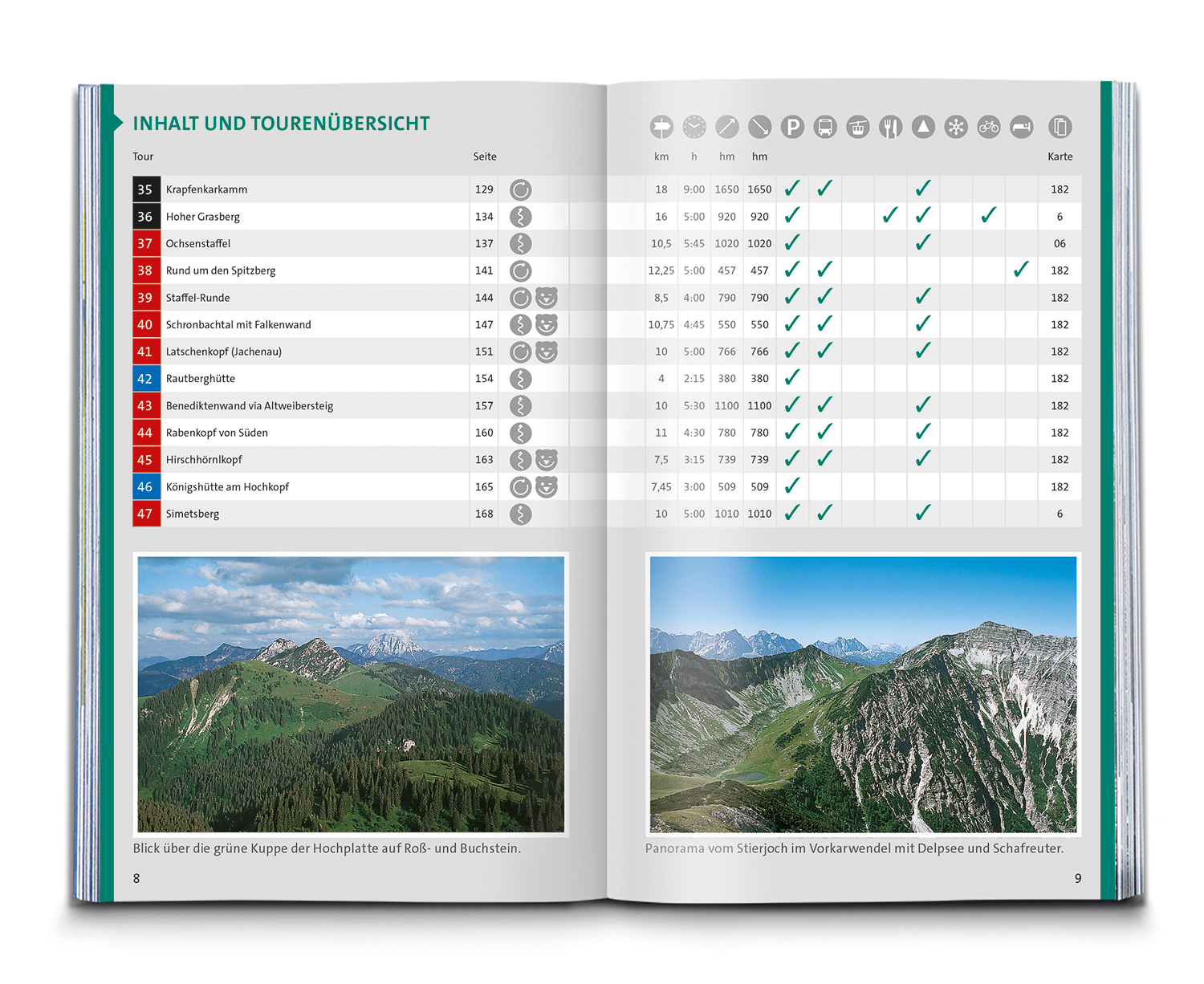Screen dimensions: 1204x984
Task: Click the Stierjoch panorama photo
Action: pyautogui.click(x=863, y=694)
